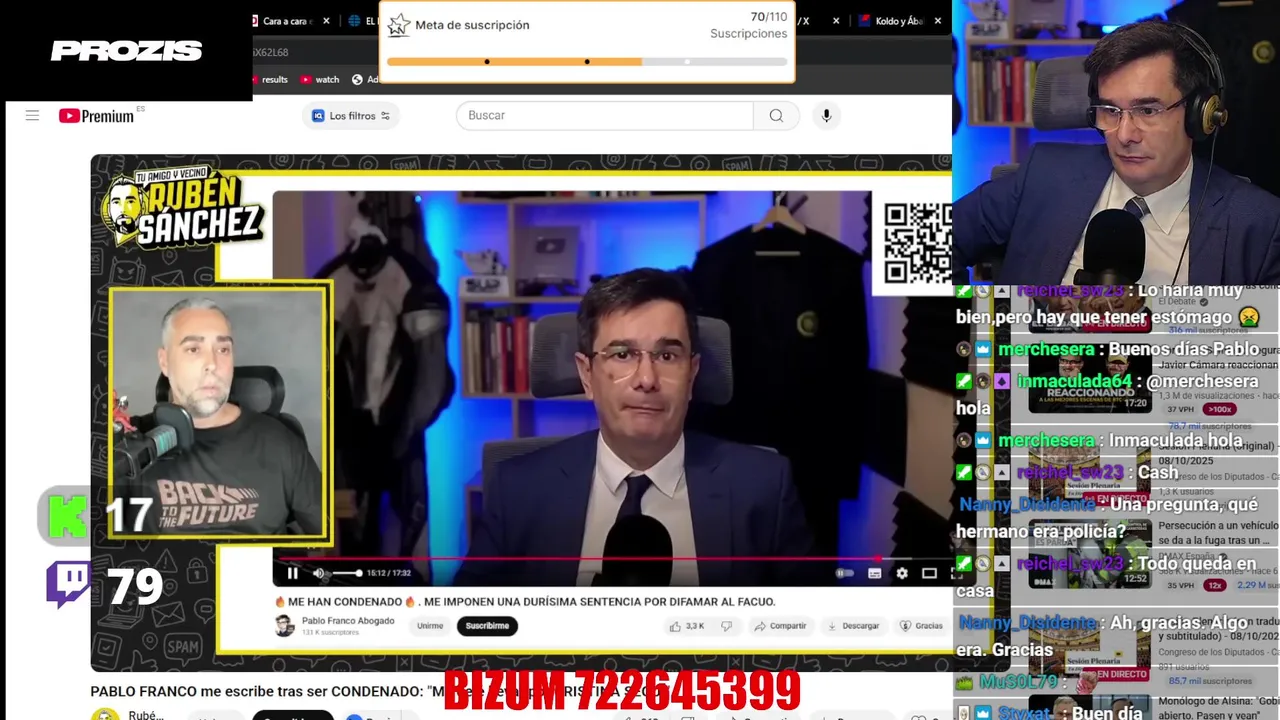Mute the embedded video's speaker icon
This screenshot has width=1280, height=720.
click(x=319, y=573)
